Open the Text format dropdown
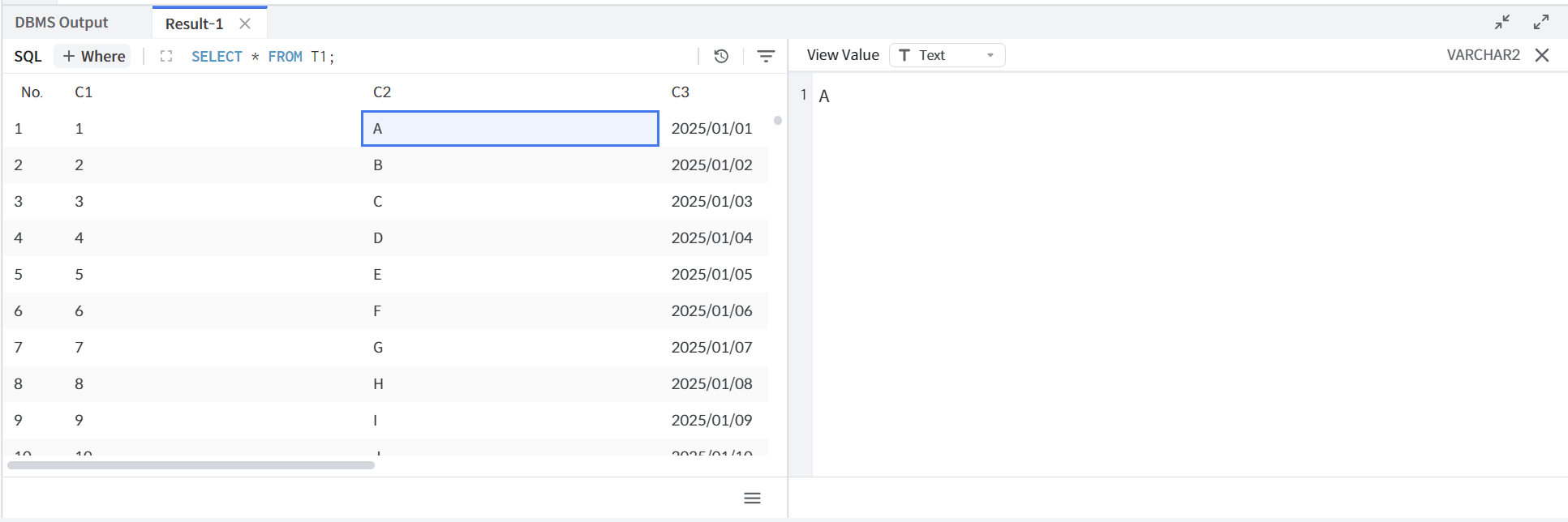 click(x=947, y=55)
